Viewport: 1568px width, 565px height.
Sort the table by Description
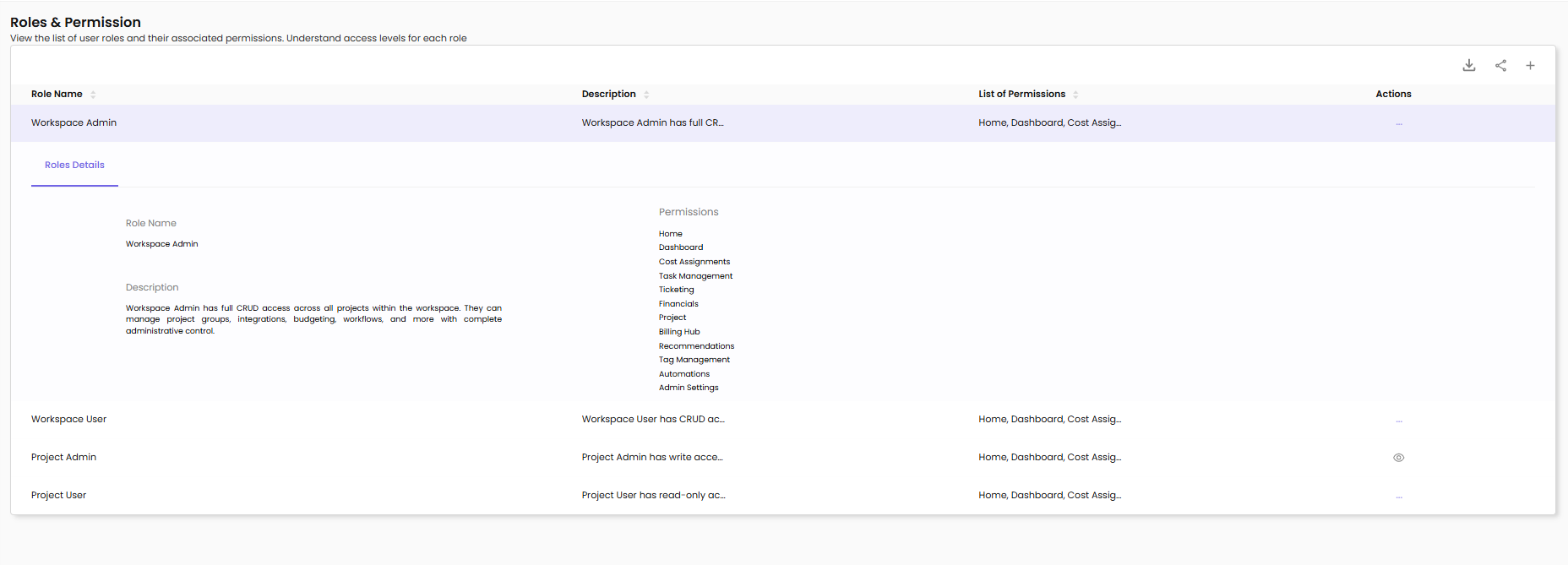click(646, 95)
